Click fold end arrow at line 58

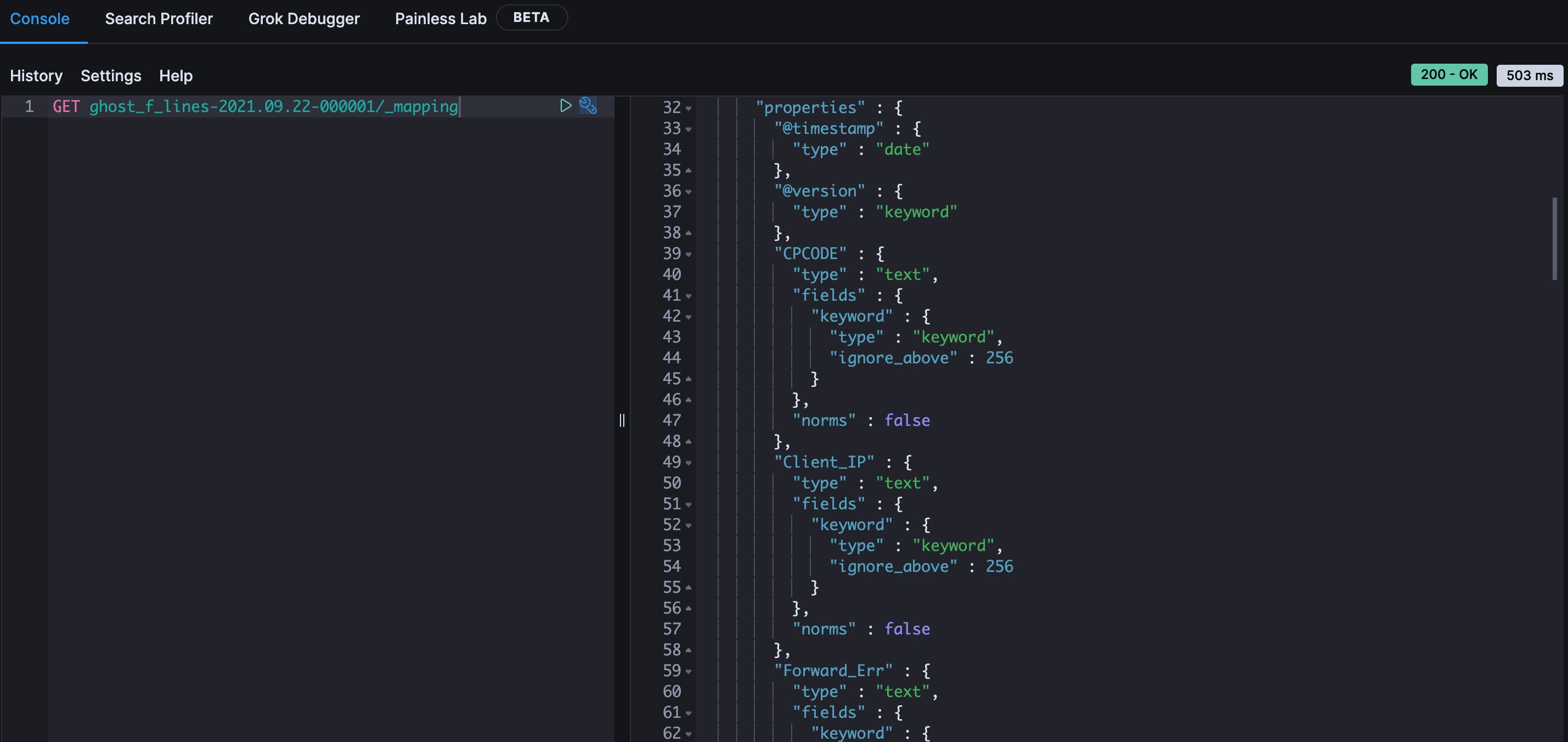coord(689,650)
